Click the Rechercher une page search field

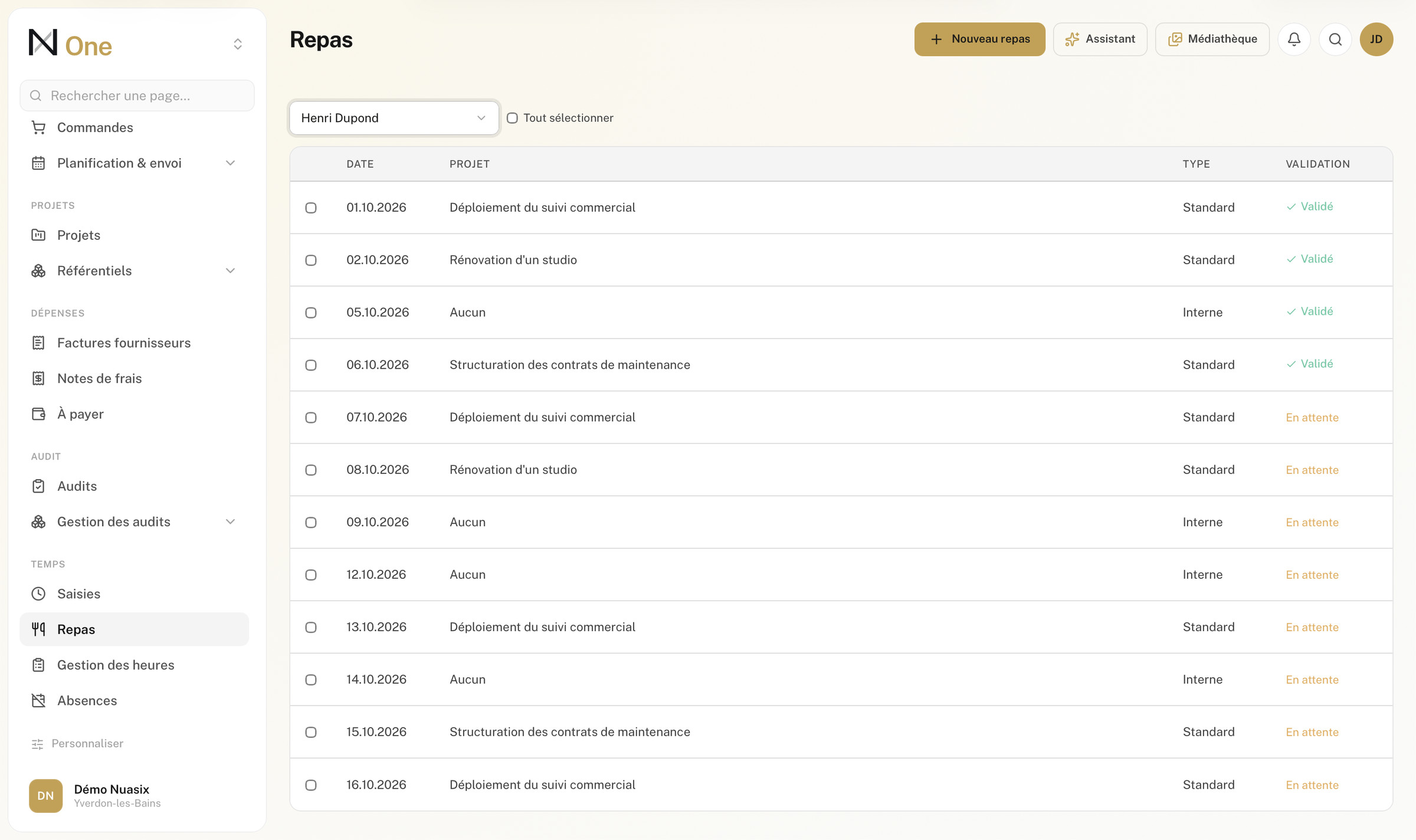coord(137,96)
